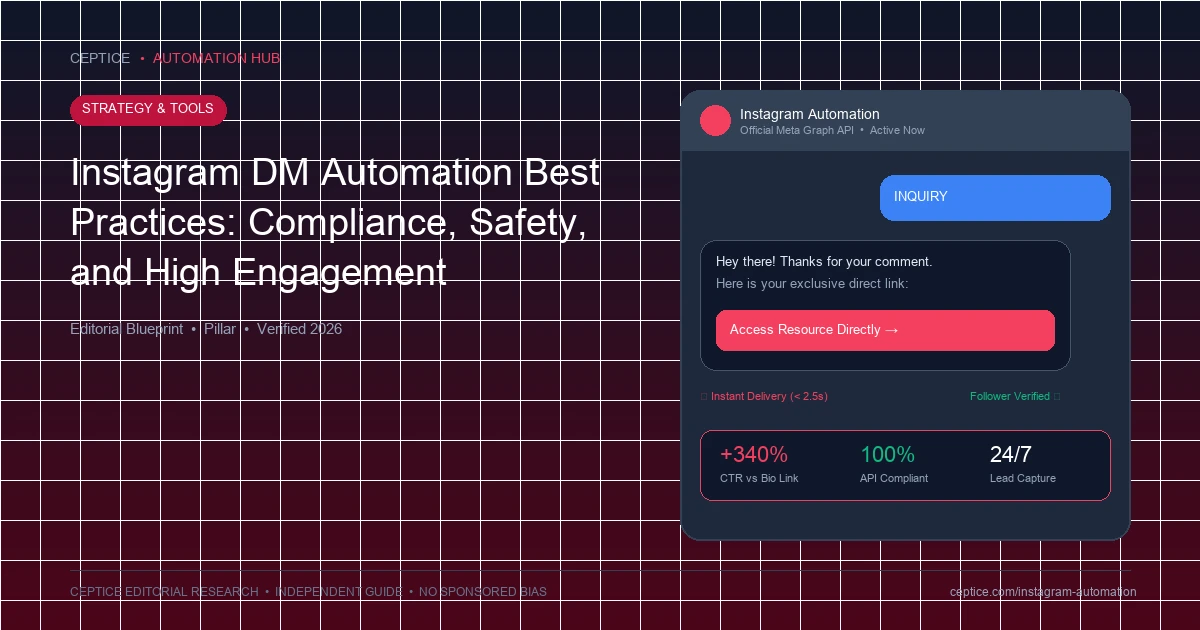This screenshot has height=630, width=1200.
Task: Click the Official Meta Graph API text
Action: pyautogui.click(x=797, y=131)
